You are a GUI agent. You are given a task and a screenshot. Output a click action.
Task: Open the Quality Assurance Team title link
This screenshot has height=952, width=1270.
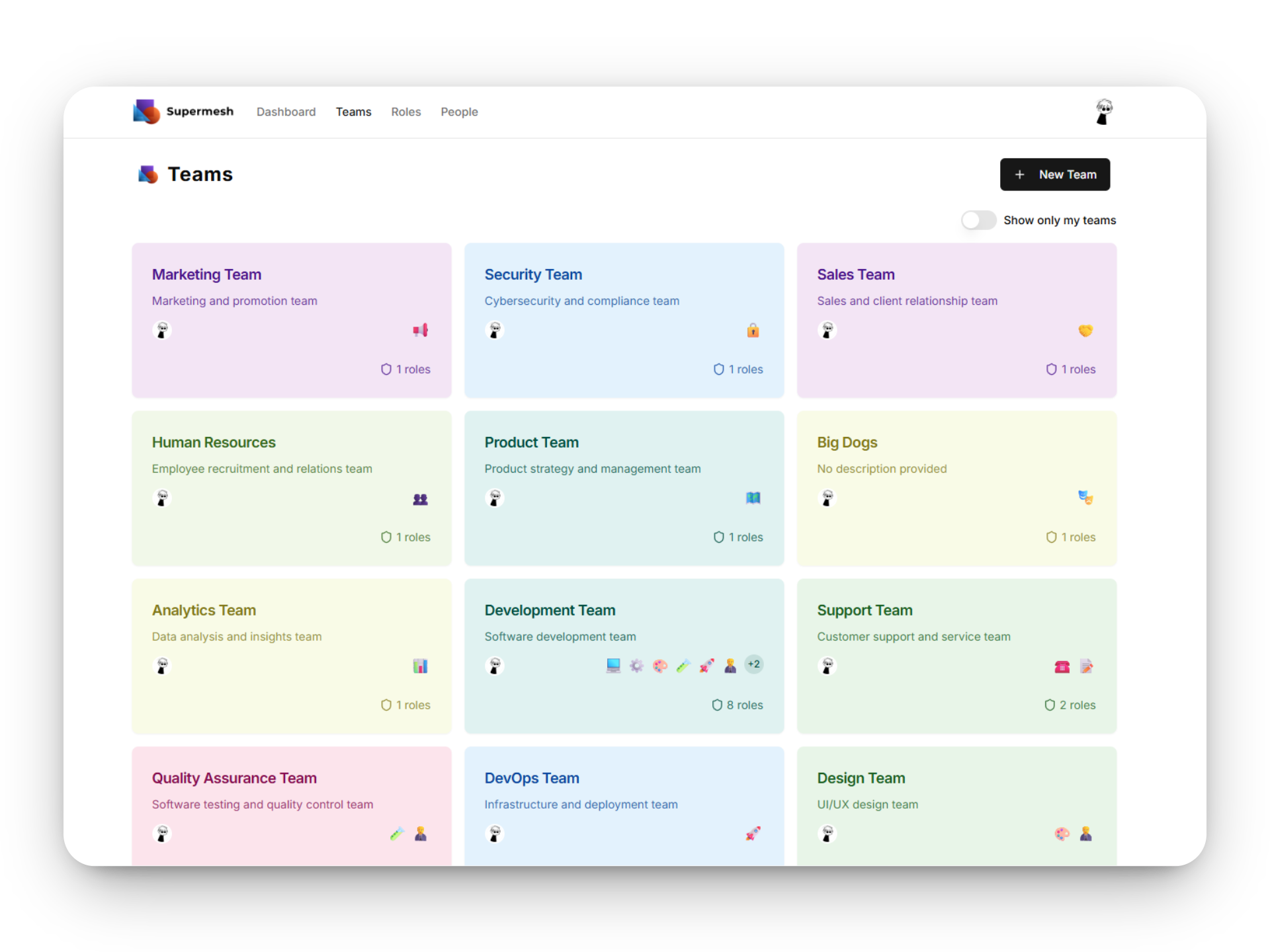(x=234, y=778)
